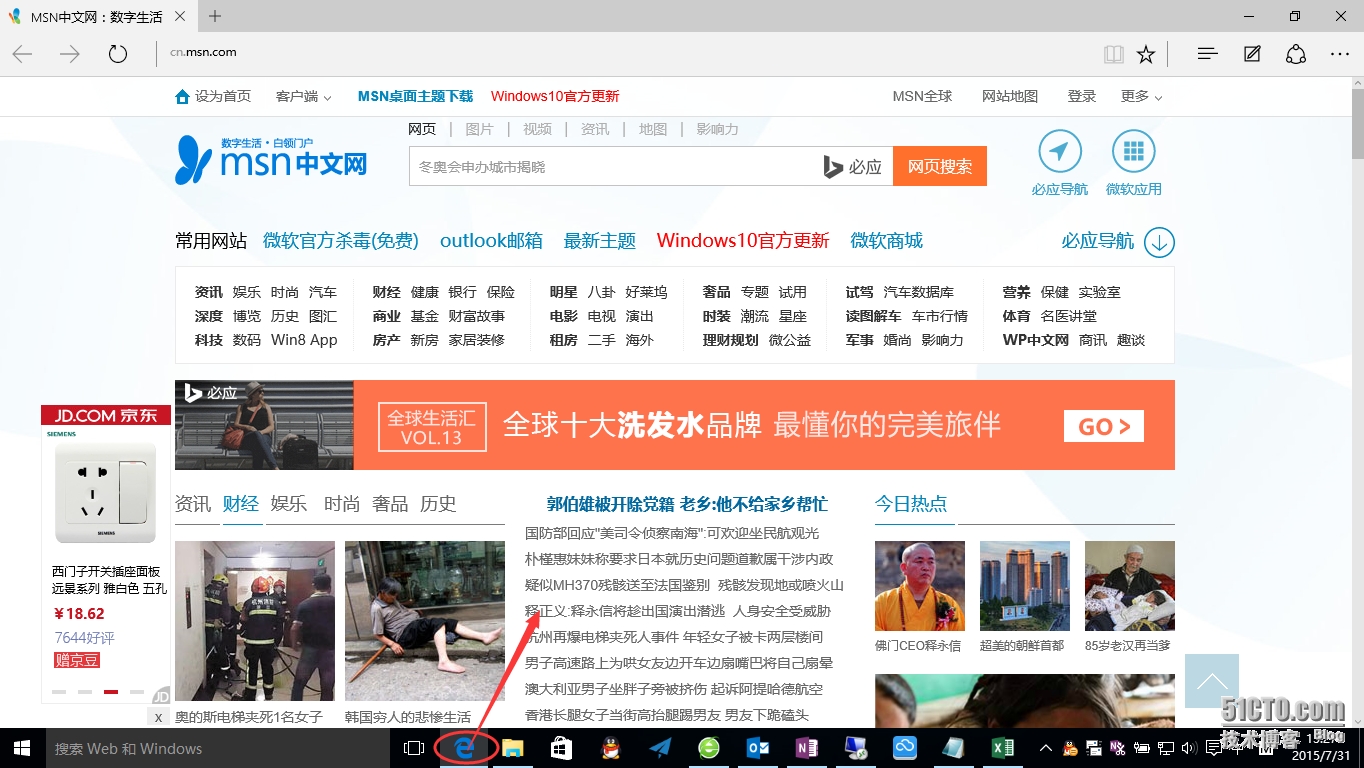Click 设为首页 link
This screenshot has width=1364, height=768.
point(213,96)
